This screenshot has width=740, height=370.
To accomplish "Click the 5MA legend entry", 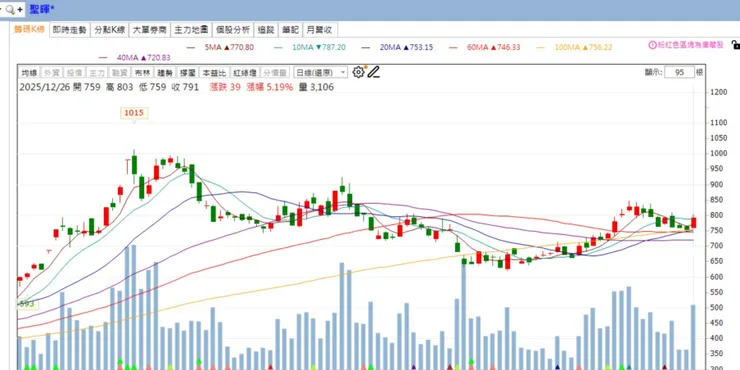I will pos(220,47).
